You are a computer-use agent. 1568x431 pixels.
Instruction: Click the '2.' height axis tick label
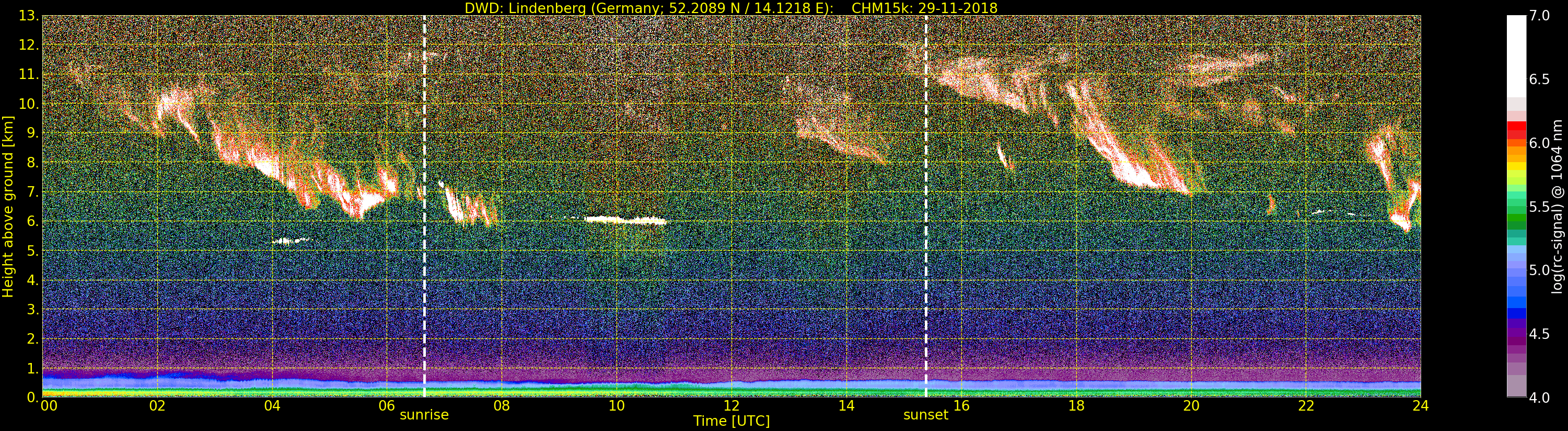(33, 339)
